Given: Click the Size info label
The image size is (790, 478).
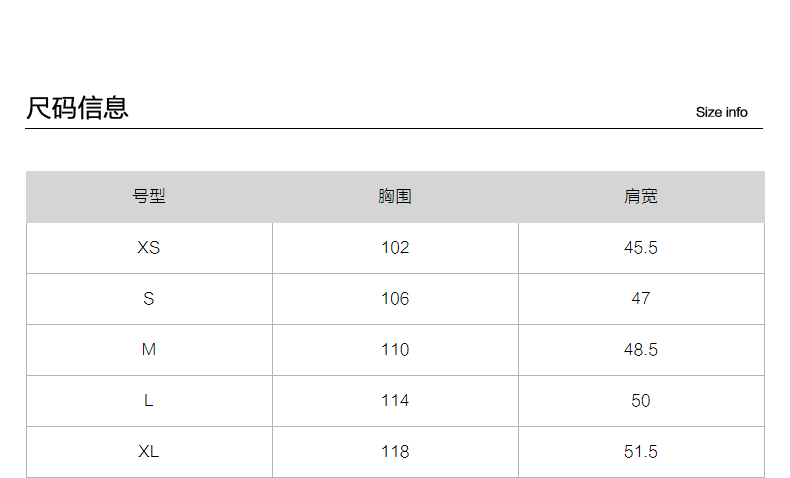Looking at the screenshot, I should click(x=721, y=112).
